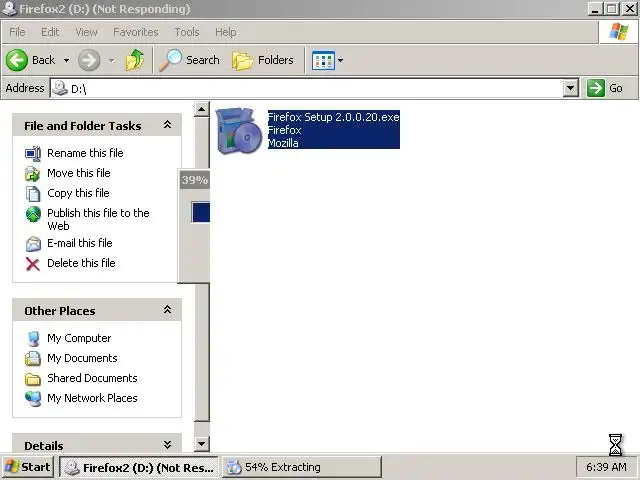
Task: Open the My Computer link
Action: pos(79,338)
